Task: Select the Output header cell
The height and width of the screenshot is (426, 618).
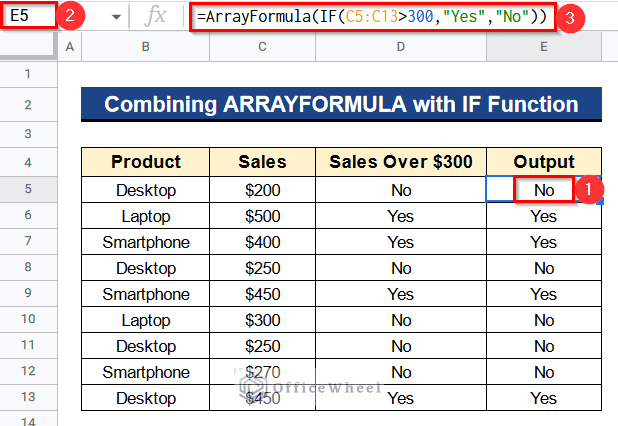Action: [544, 162]
